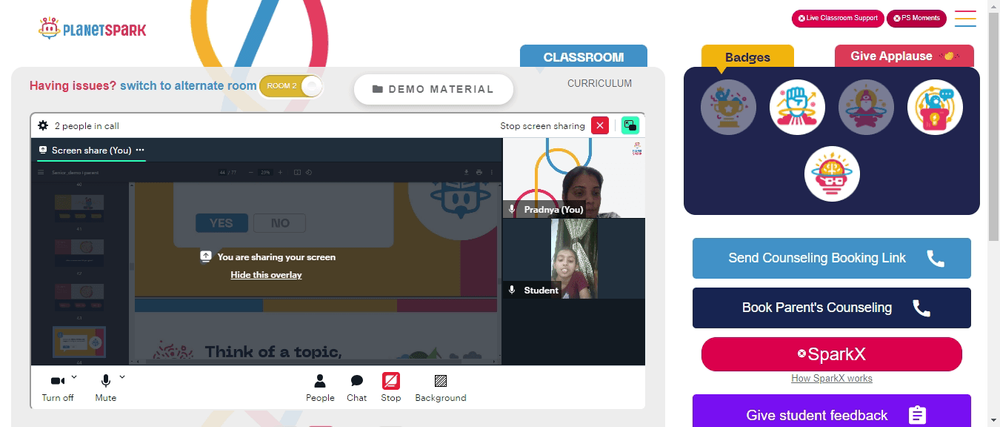The width and height of the screenshot is (1000, 427).
Task: Click switch to alternate room link
Action: point(188,86)
